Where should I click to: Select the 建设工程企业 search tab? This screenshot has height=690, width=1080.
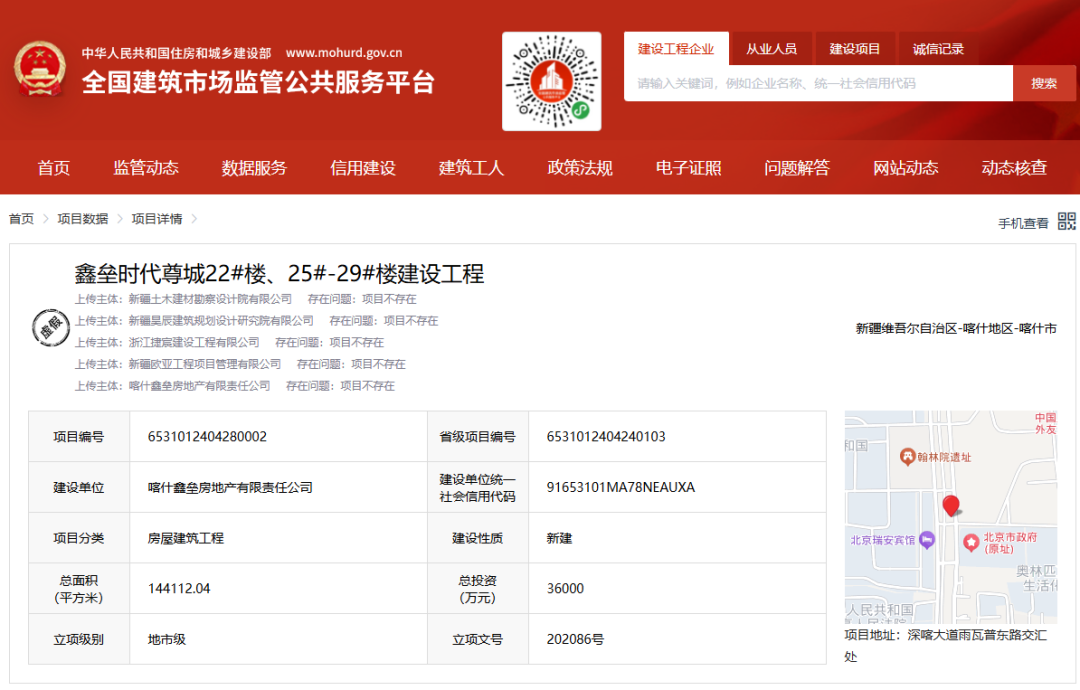(x=676, y=49)
